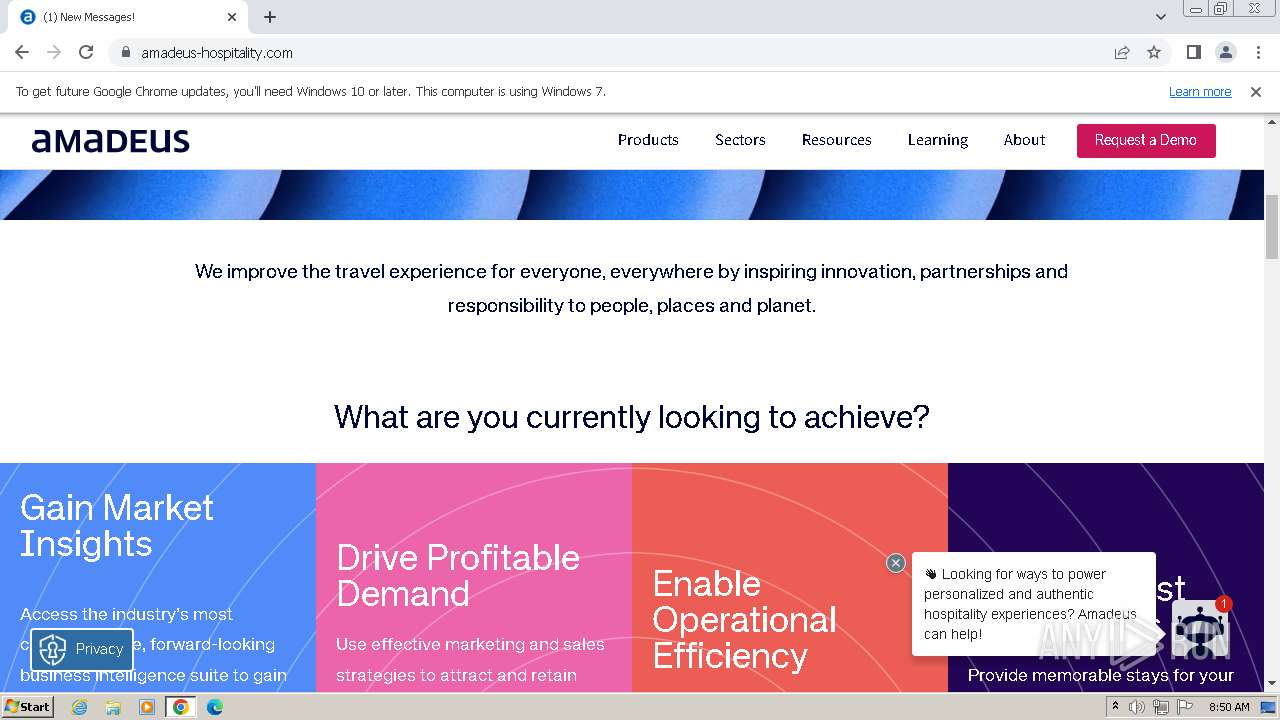
Task: Open the volume speaker tray icon
Action: [1137, 707]
